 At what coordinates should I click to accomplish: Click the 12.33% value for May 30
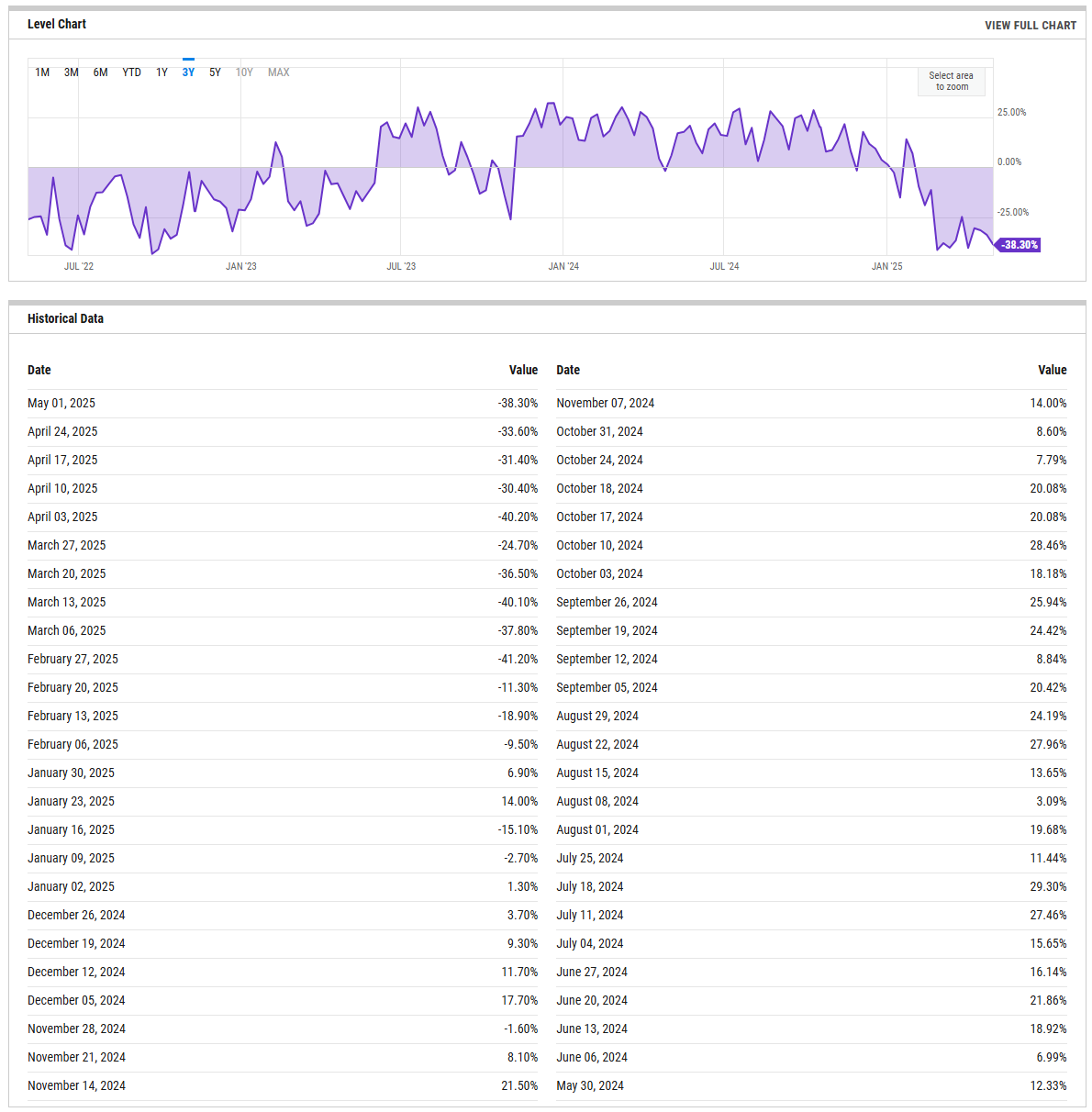click(x=1049, y=1086)
